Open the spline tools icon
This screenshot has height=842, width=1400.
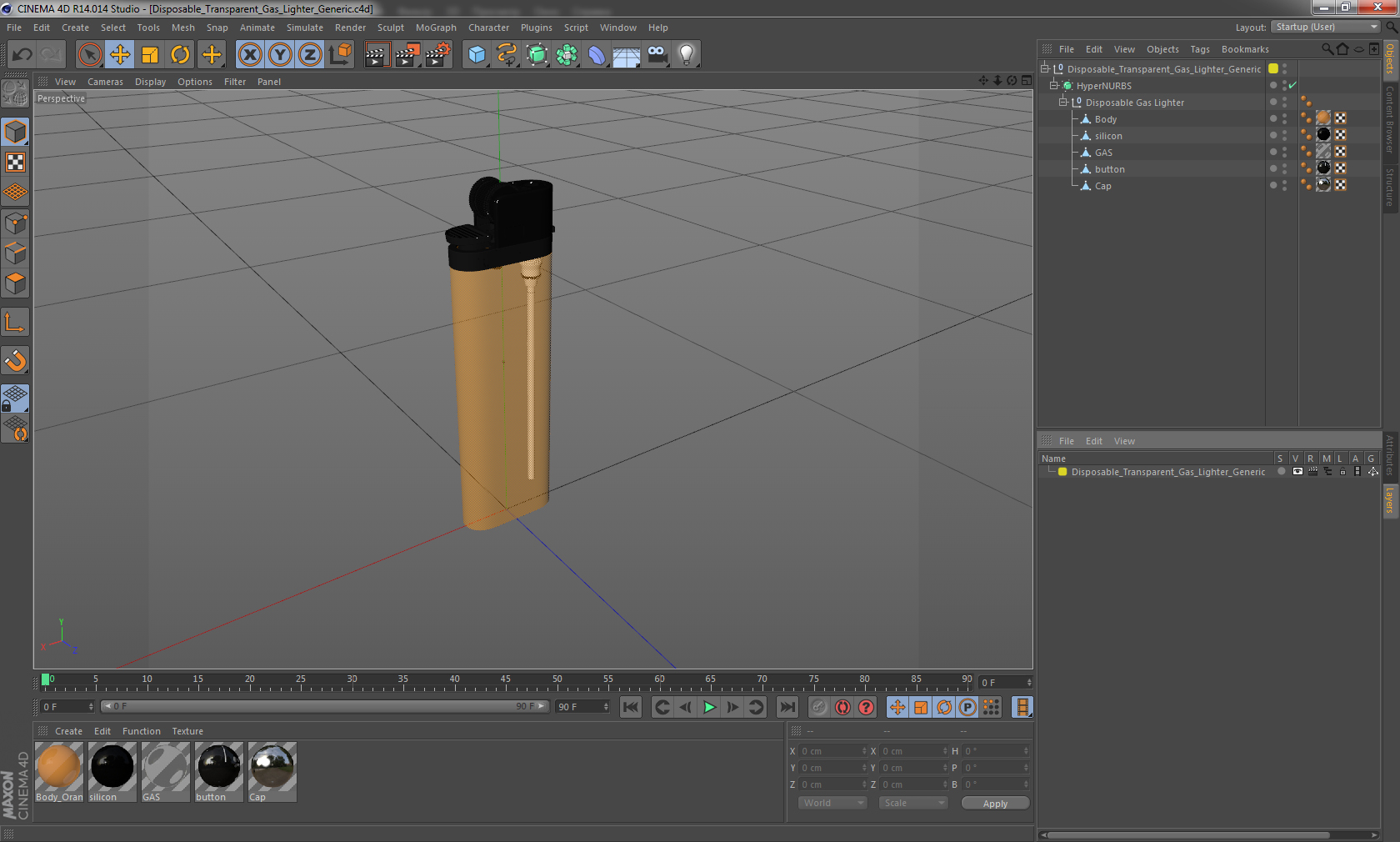click(x=507, y=55)
